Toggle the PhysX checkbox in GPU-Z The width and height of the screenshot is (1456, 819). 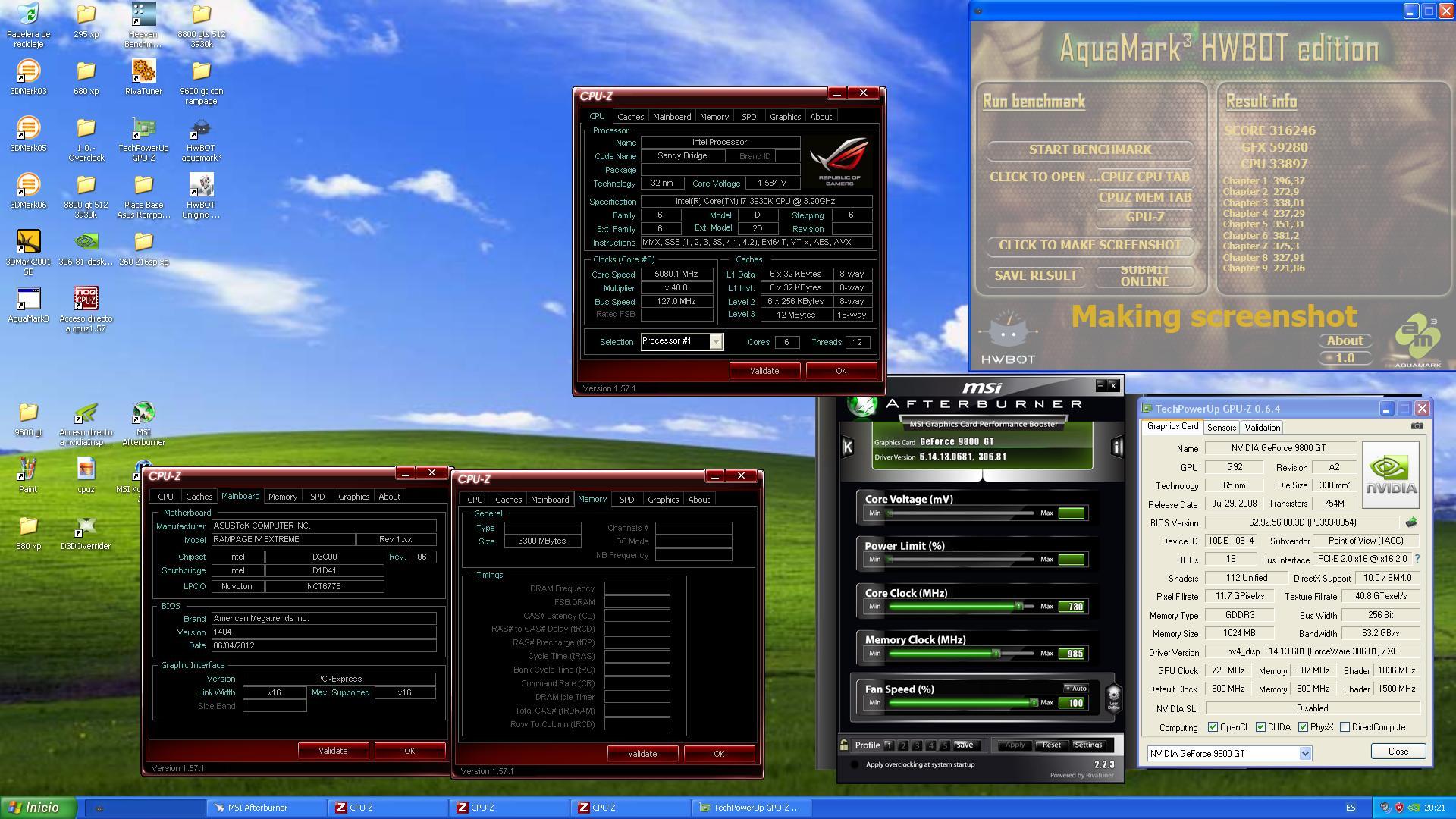(x=1303, y=727)
